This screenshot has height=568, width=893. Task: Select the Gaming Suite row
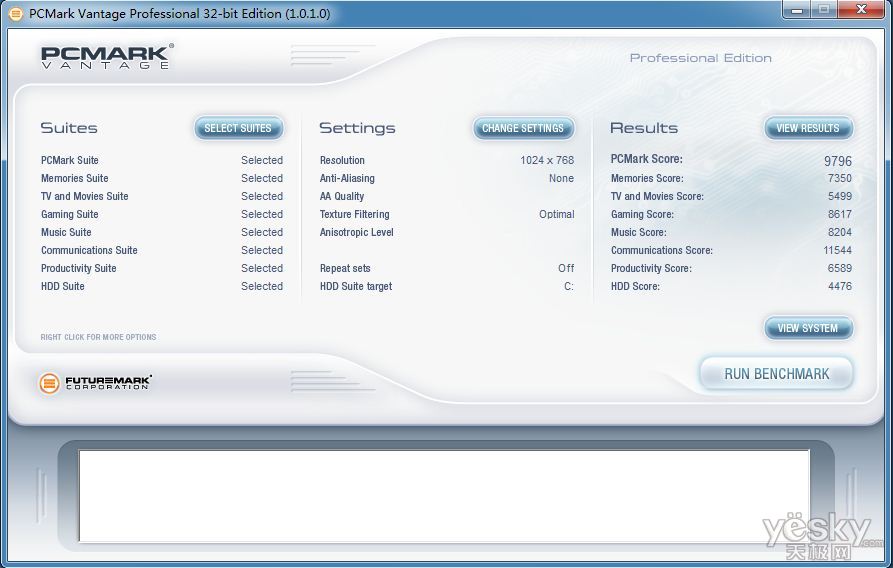(162, 214)
